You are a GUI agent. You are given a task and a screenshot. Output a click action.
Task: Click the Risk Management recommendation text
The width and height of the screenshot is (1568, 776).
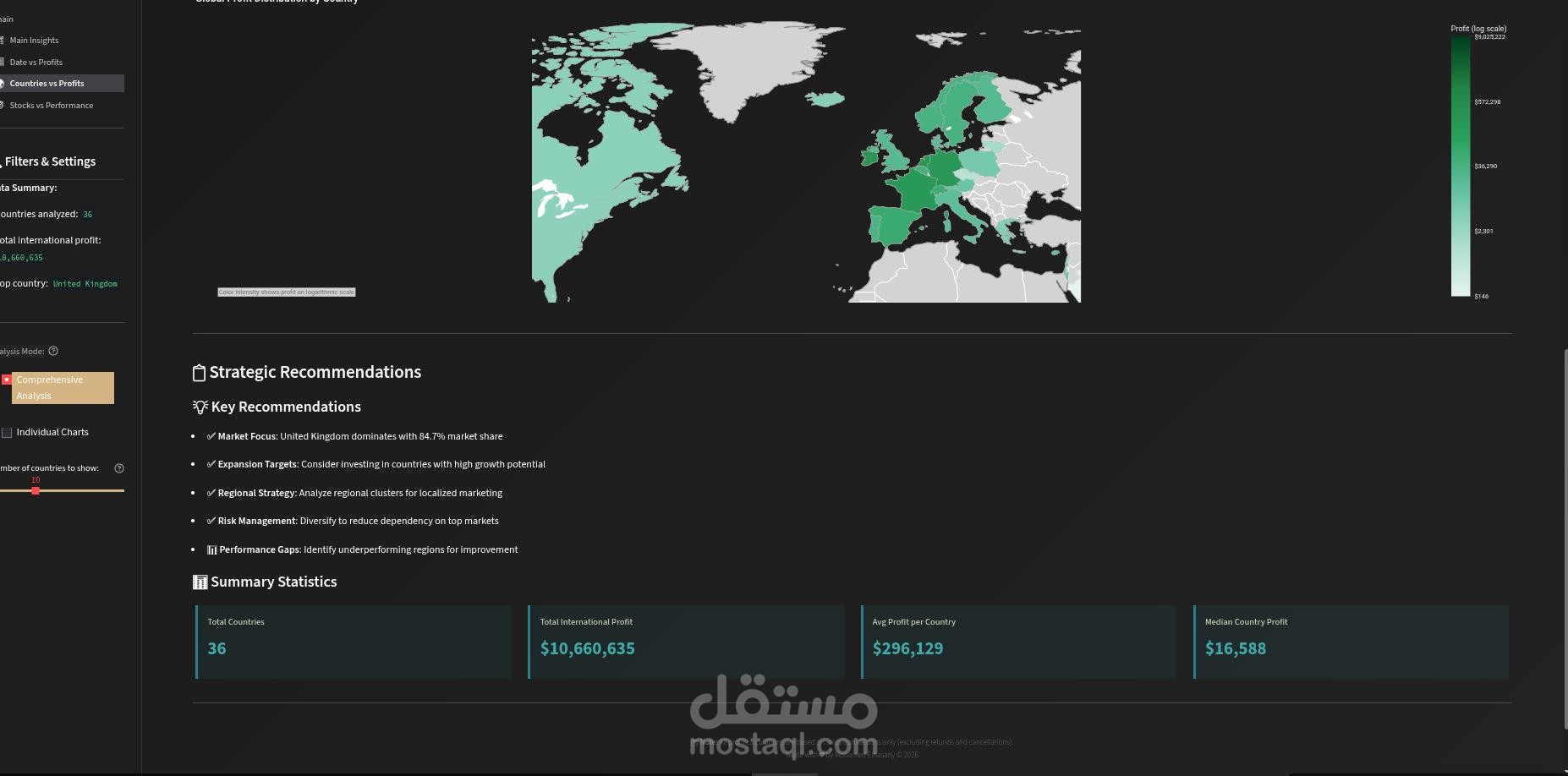359,521
